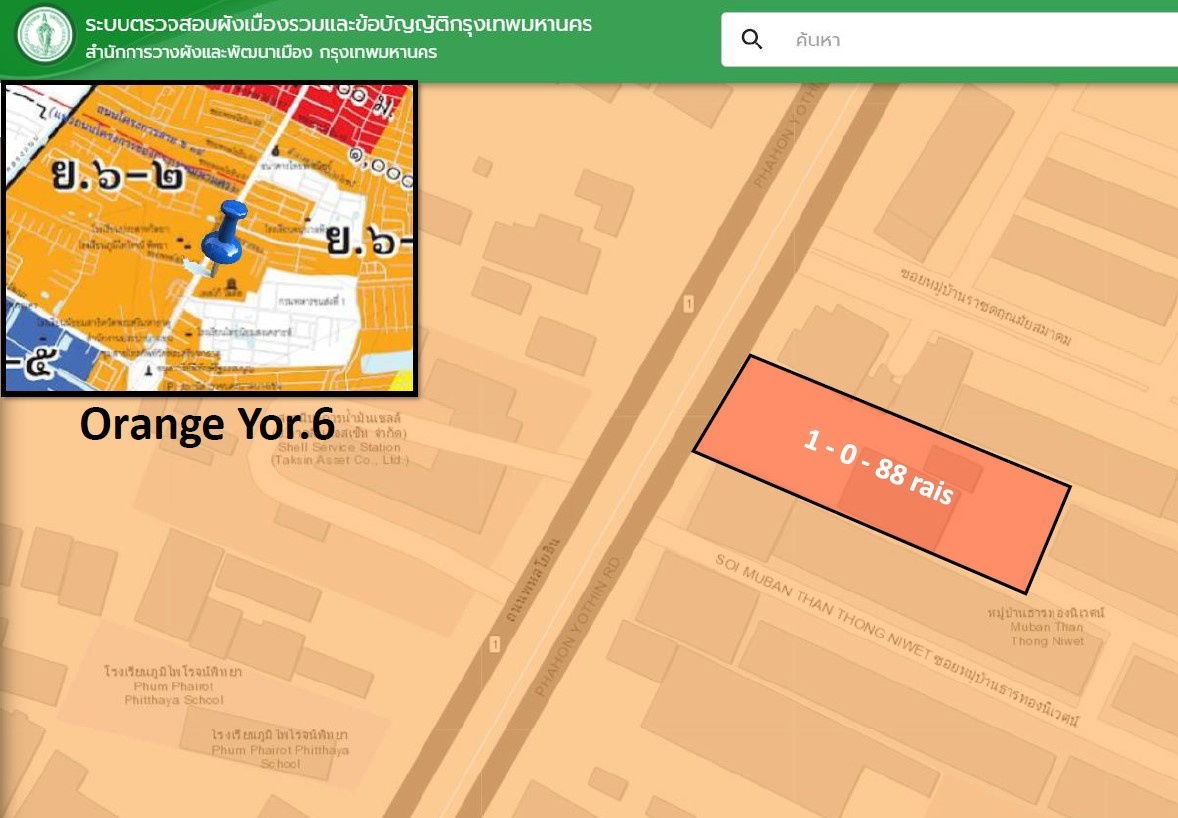The width and height of the screenshot is (1178, 818).
Task: Click the Muban Than Thong Niwet village label
Action: coord(1046,627)
